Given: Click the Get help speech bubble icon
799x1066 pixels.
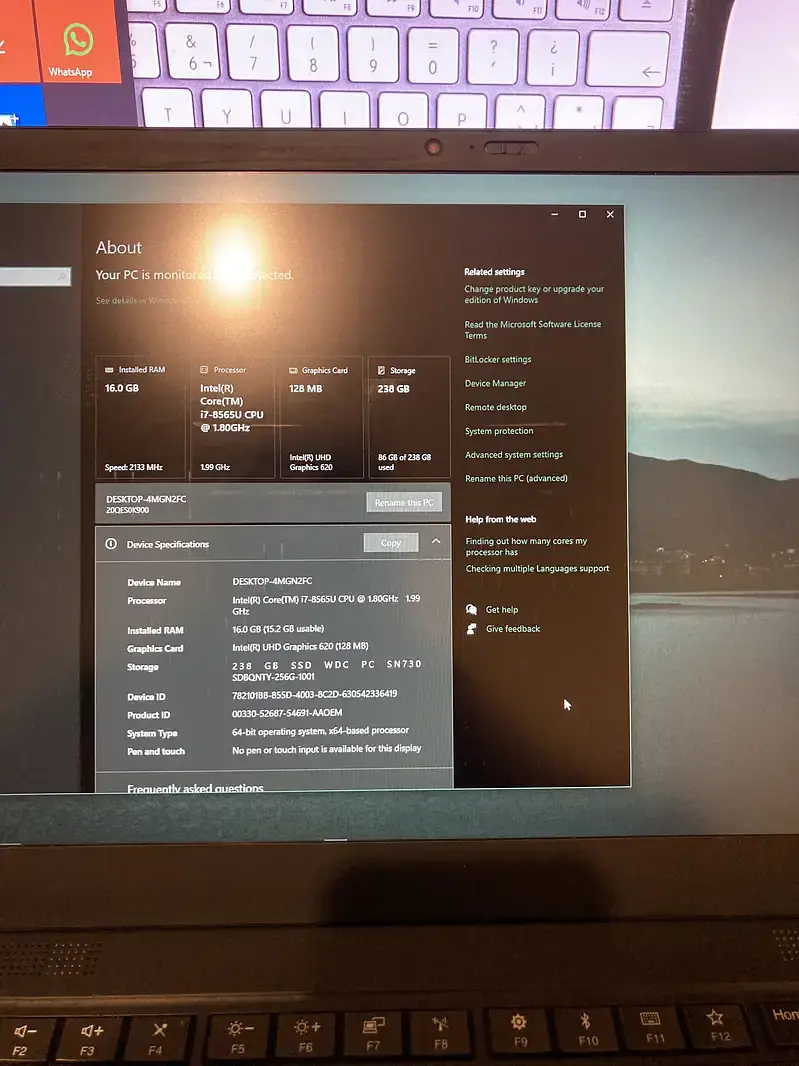Looking at the screenshot, I should click(472, 610).
